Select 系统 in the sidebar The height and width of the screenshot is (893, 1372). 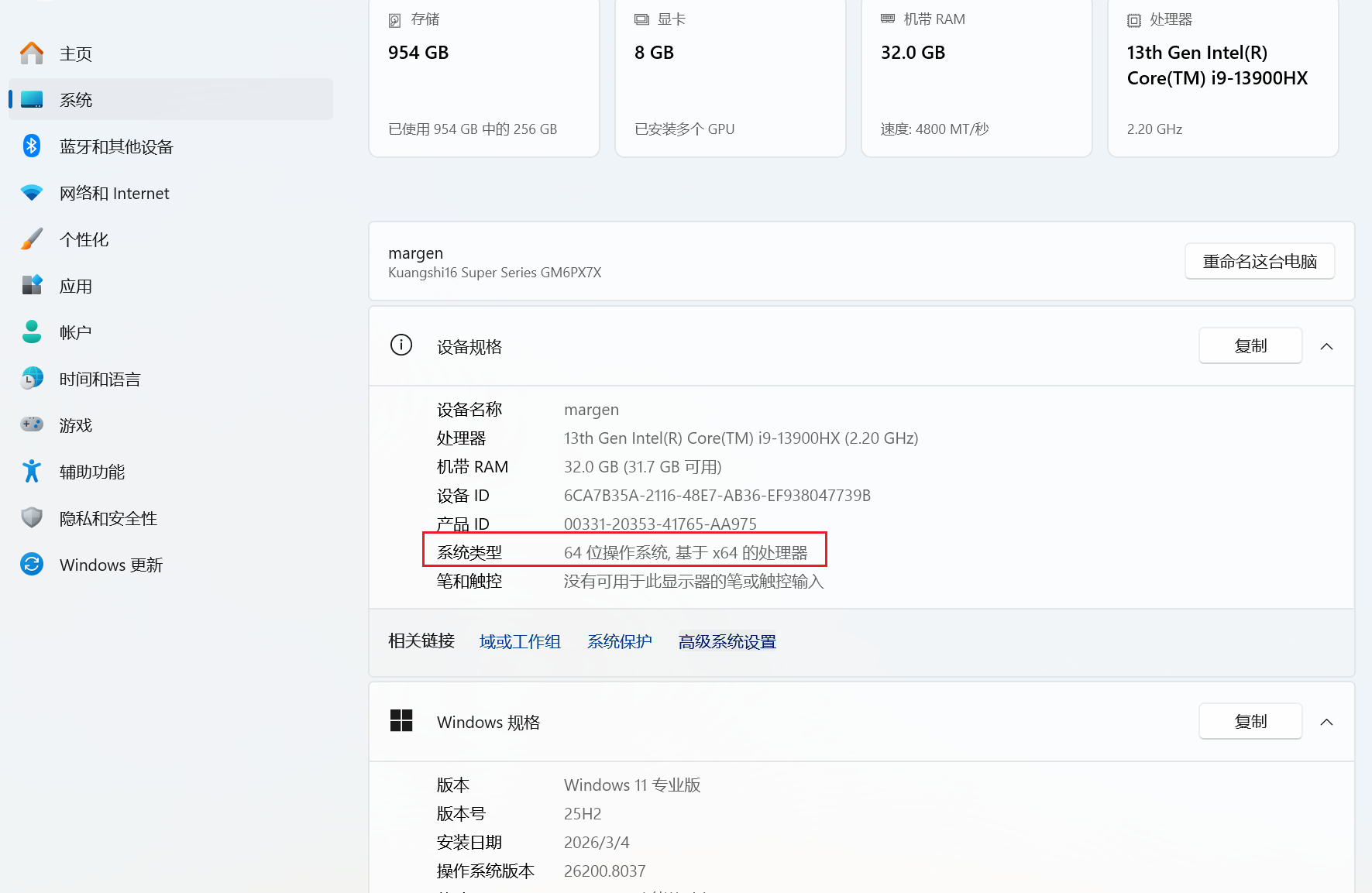pyautogui.click(x=170, y=99)
